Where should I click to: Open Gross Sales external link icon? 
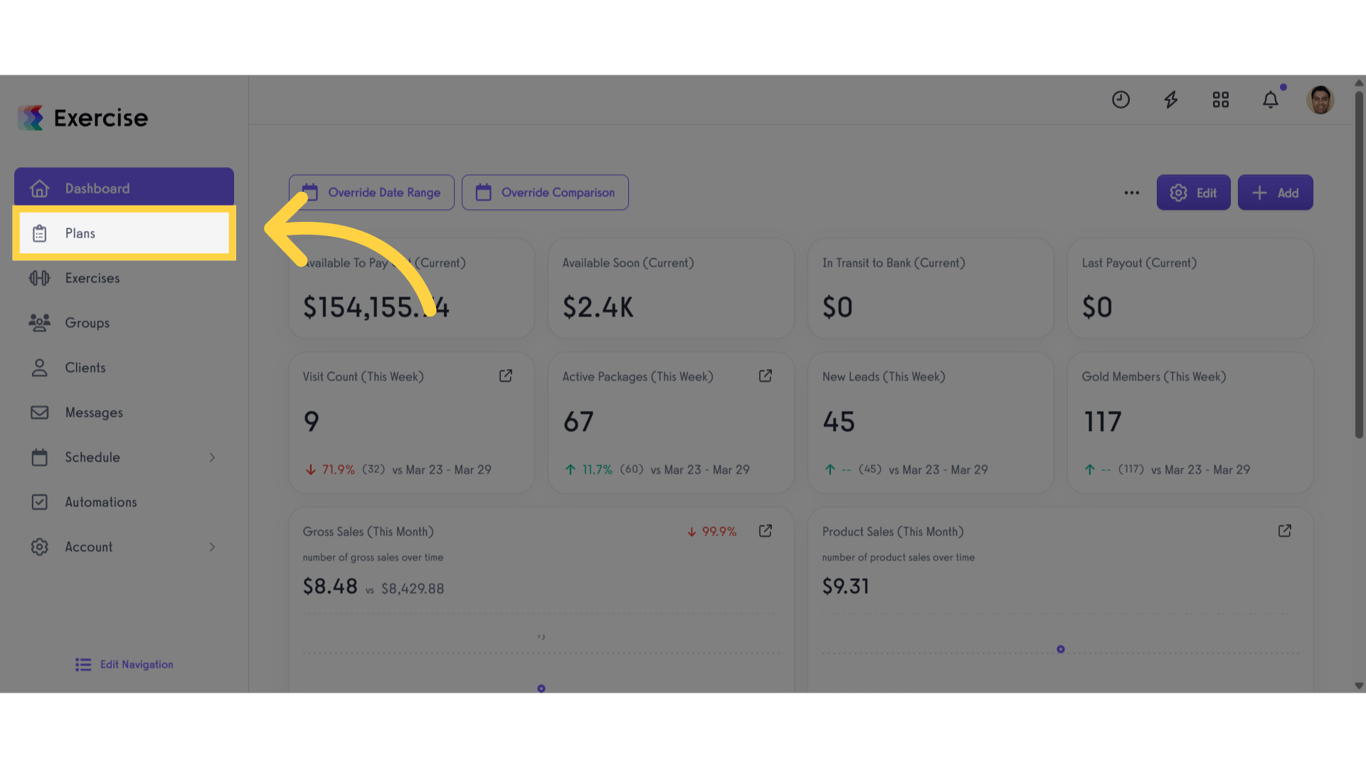coord(765,531)
